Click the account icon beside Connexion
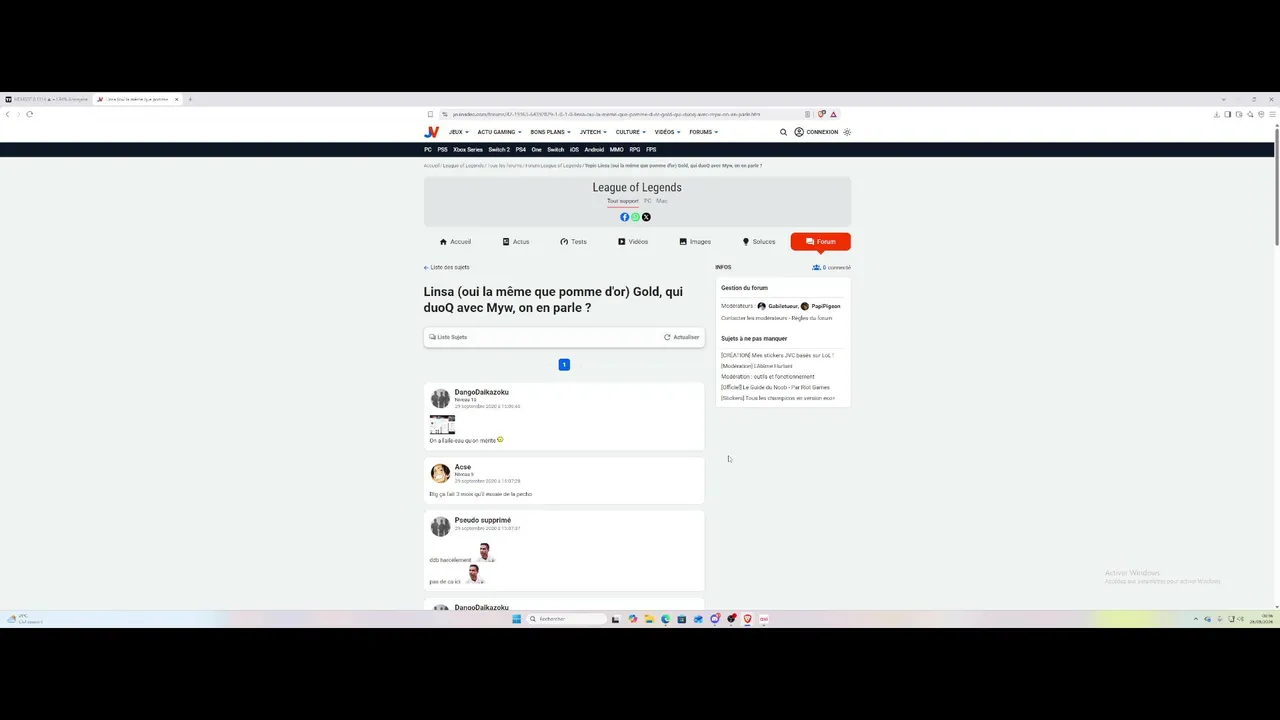Image resolution: width=1280 pixels, height=720 pixels. coord(799,132)
